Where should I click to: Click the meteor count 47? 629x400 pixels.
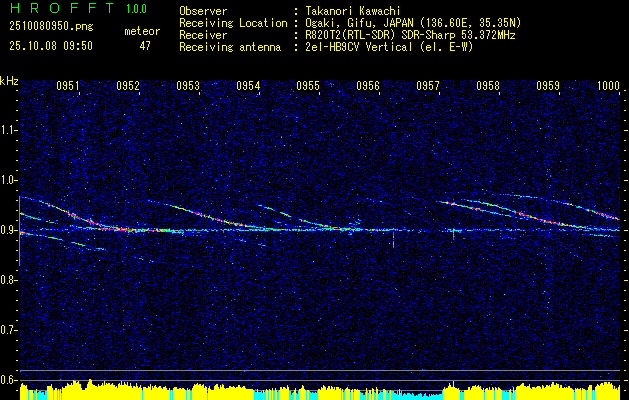145,46
